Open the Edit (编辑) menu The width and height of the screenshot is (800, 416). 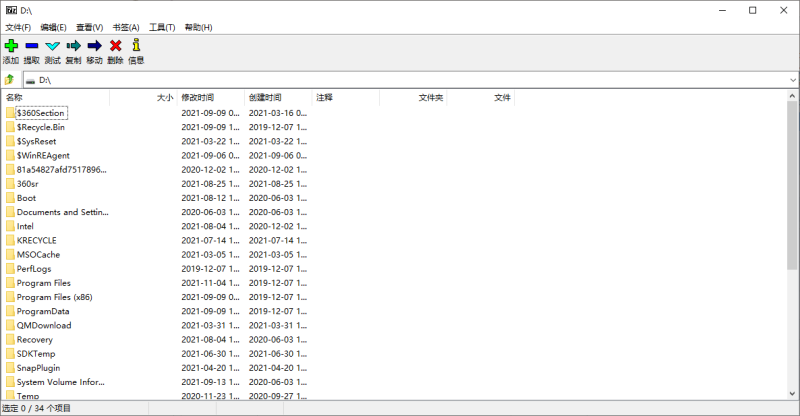[54, 27]
